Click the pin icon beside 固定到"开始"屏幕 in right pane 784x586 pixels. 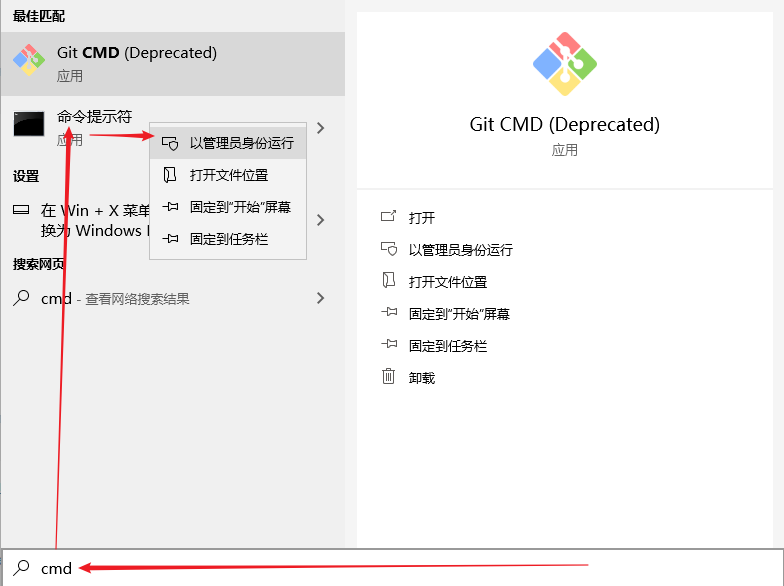click(389, 312)
